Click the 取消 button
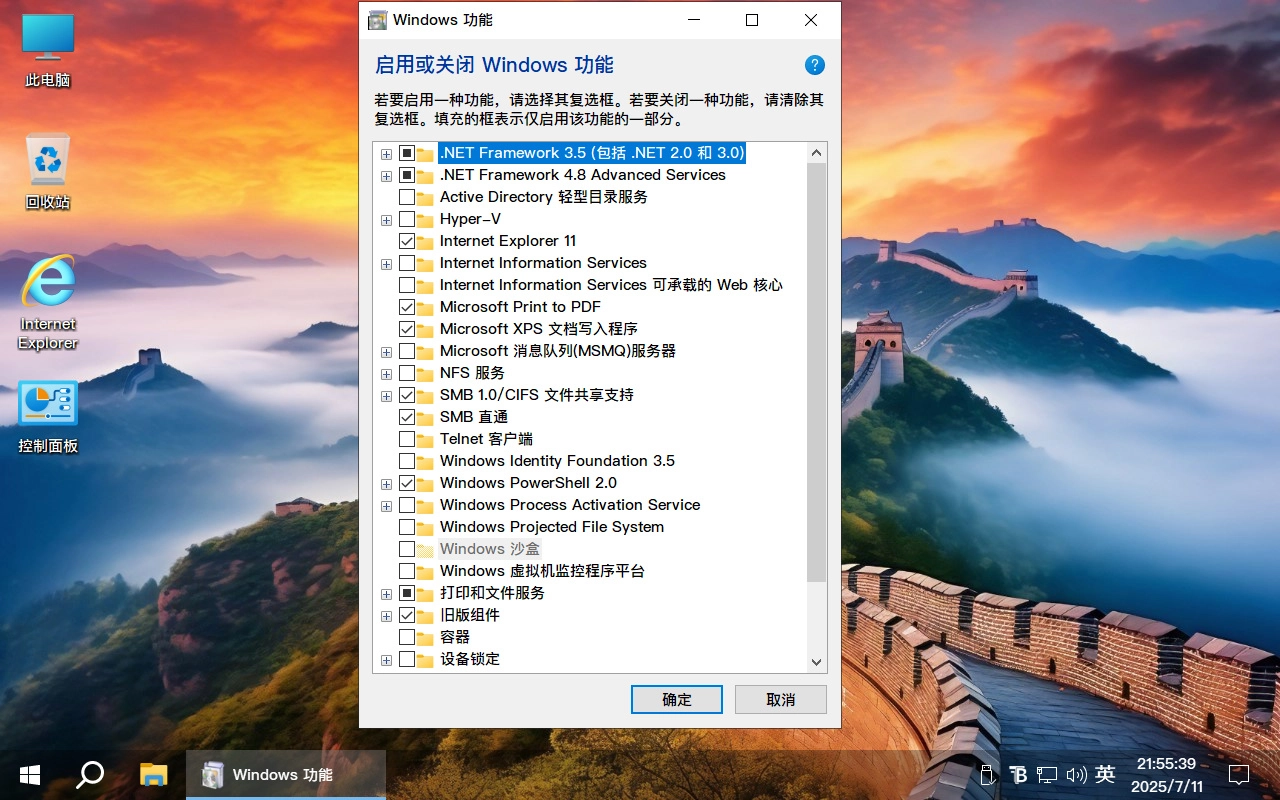This screenshot has height=800, width=1280. [x=780, y=699]
